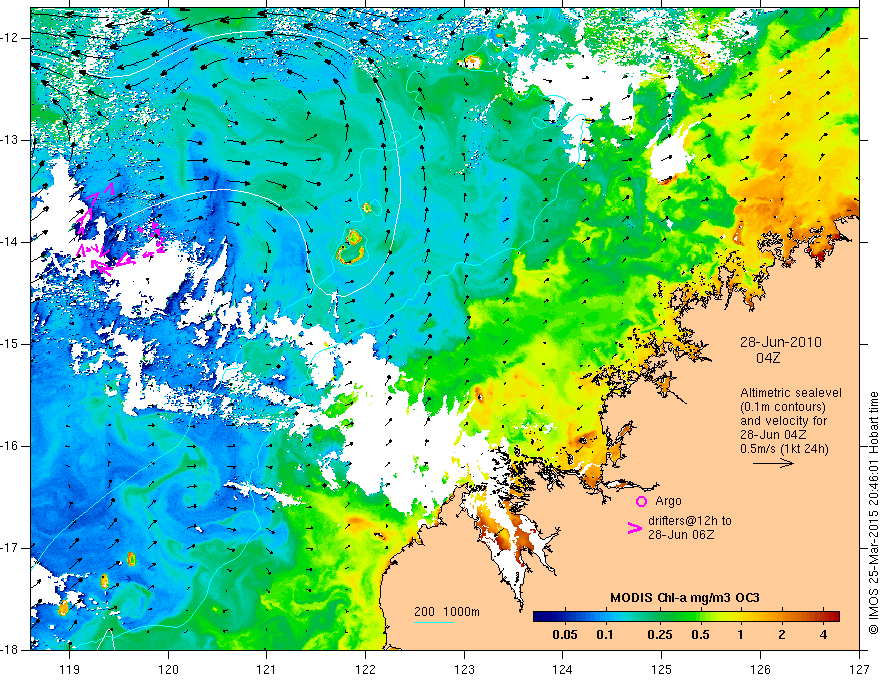Click longitude axis label '121'
The height and width of the screenshot is (680, 880).
pos(266,669)
